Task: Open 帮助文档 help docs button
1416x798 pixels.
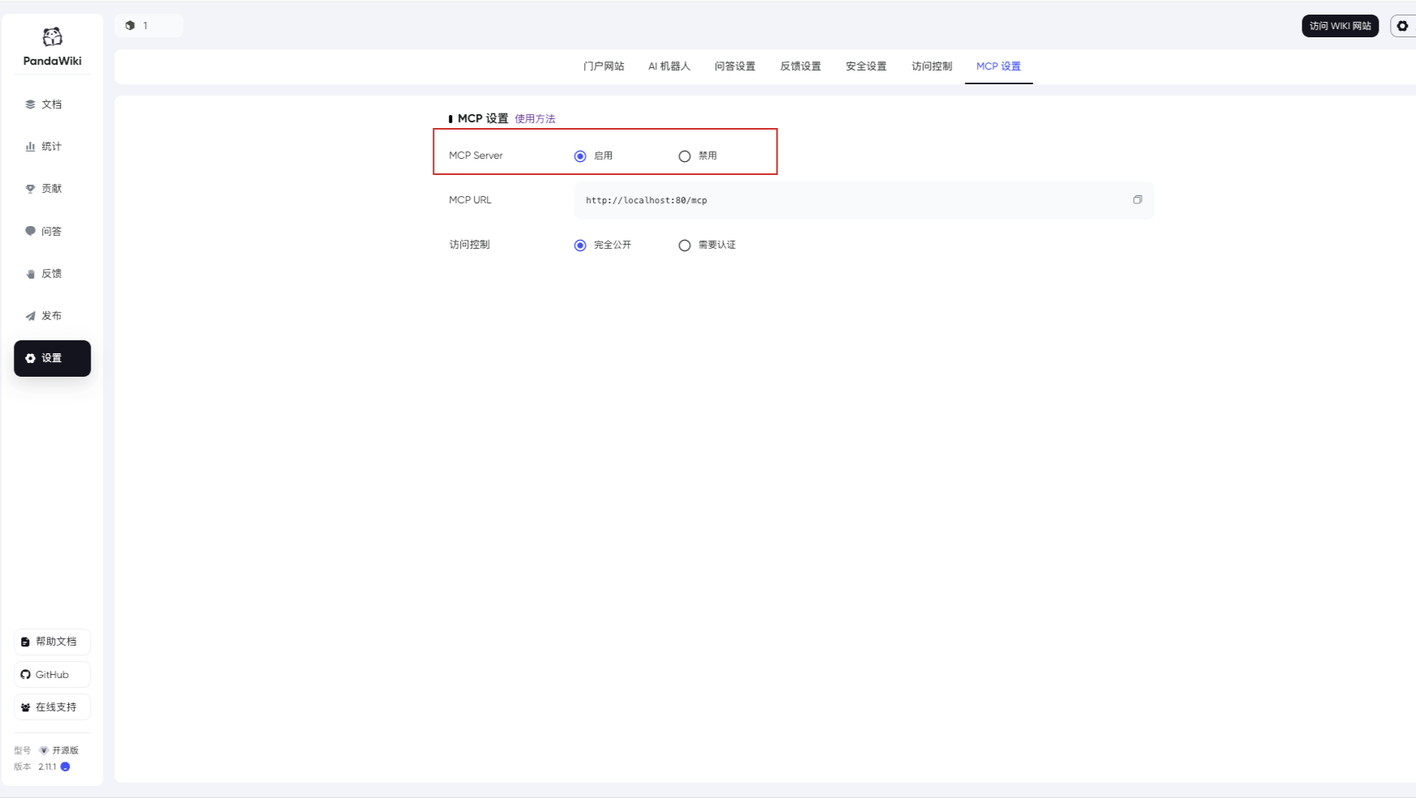Action: 52,642
